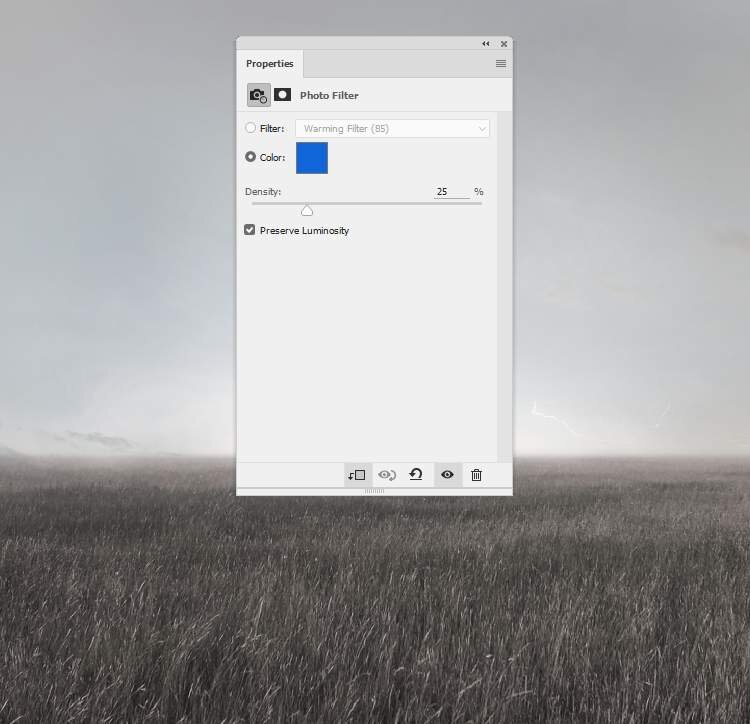Image resolution: width=750 pixels, height=724 pixels.
Task: Select the layer mask icon in Properties
Action: pos(282,95)
